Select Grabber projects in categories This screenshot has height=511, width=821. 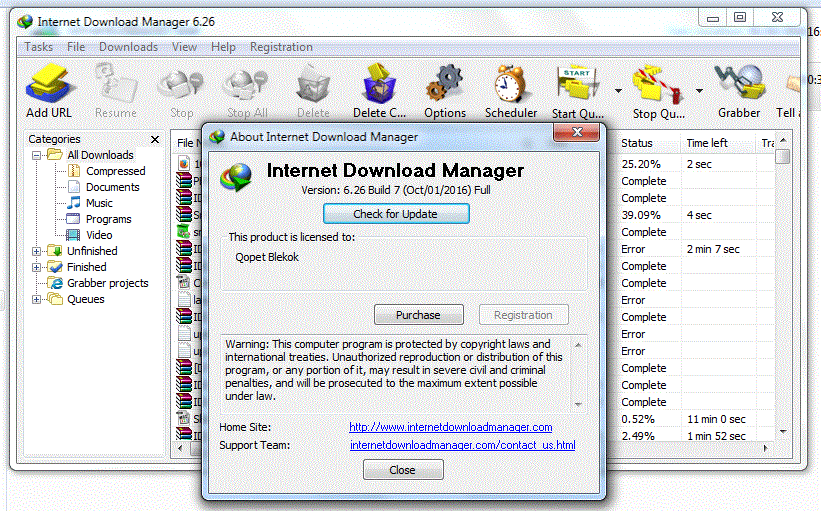point(107,283)
